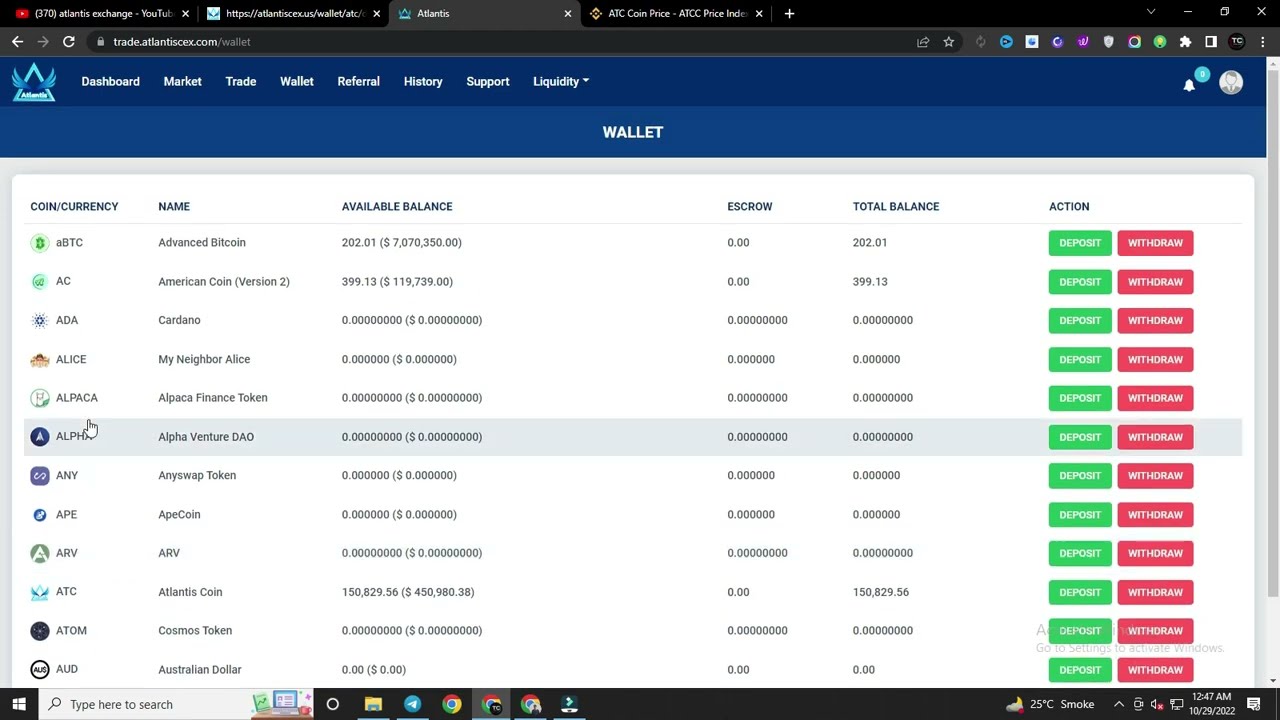Open Telegram from the taskbar
Image resolution: width=1280 pixels, height=720 pixels.
[412, 704]
